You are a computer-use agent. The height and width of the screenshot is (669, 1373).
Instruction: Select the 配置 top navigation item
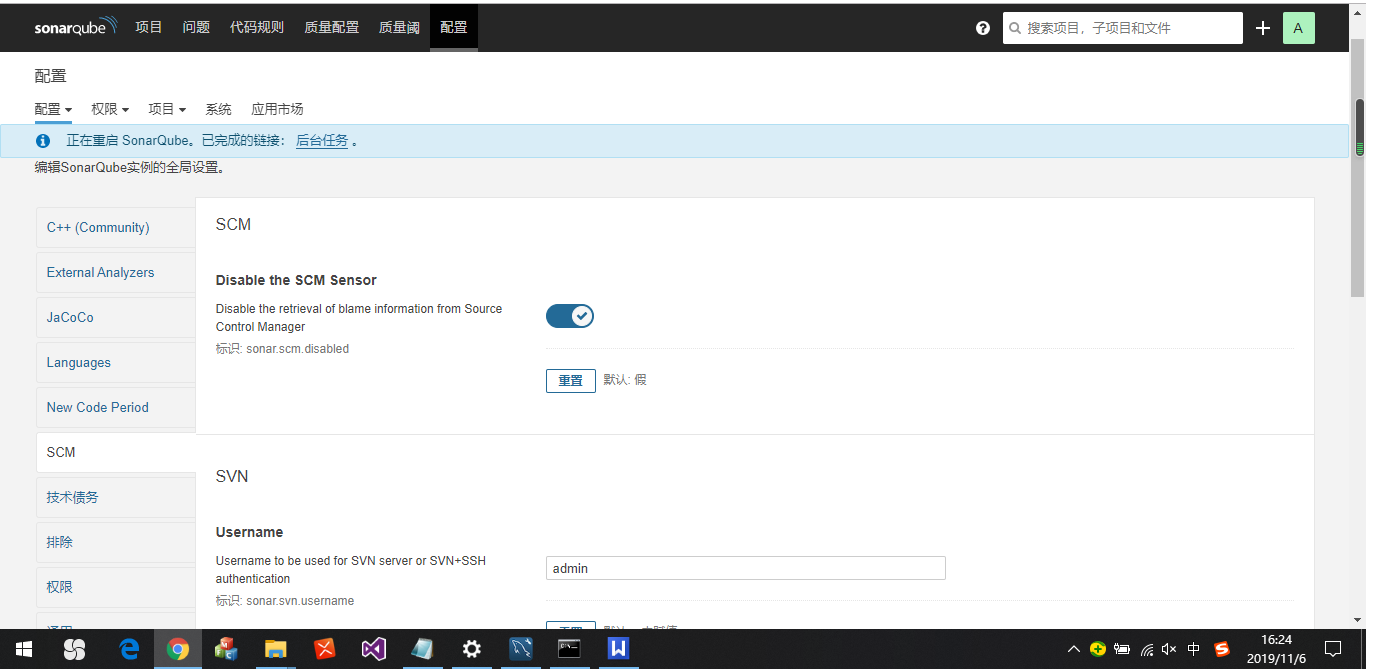click(454, 27)
